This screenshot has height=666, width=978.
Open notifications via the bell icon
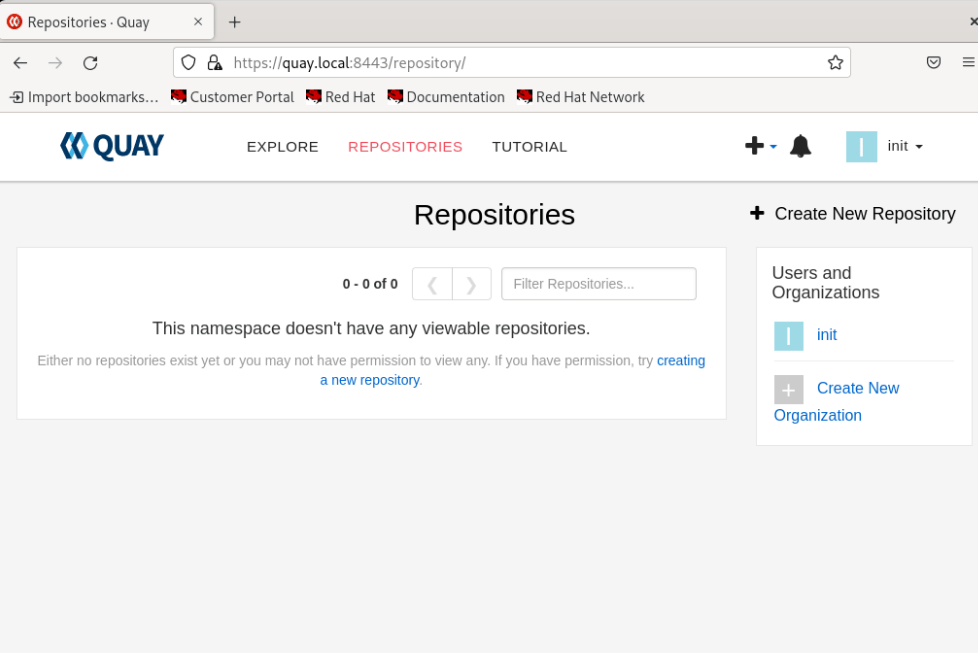pyautogui.click(x=800, y=145)
